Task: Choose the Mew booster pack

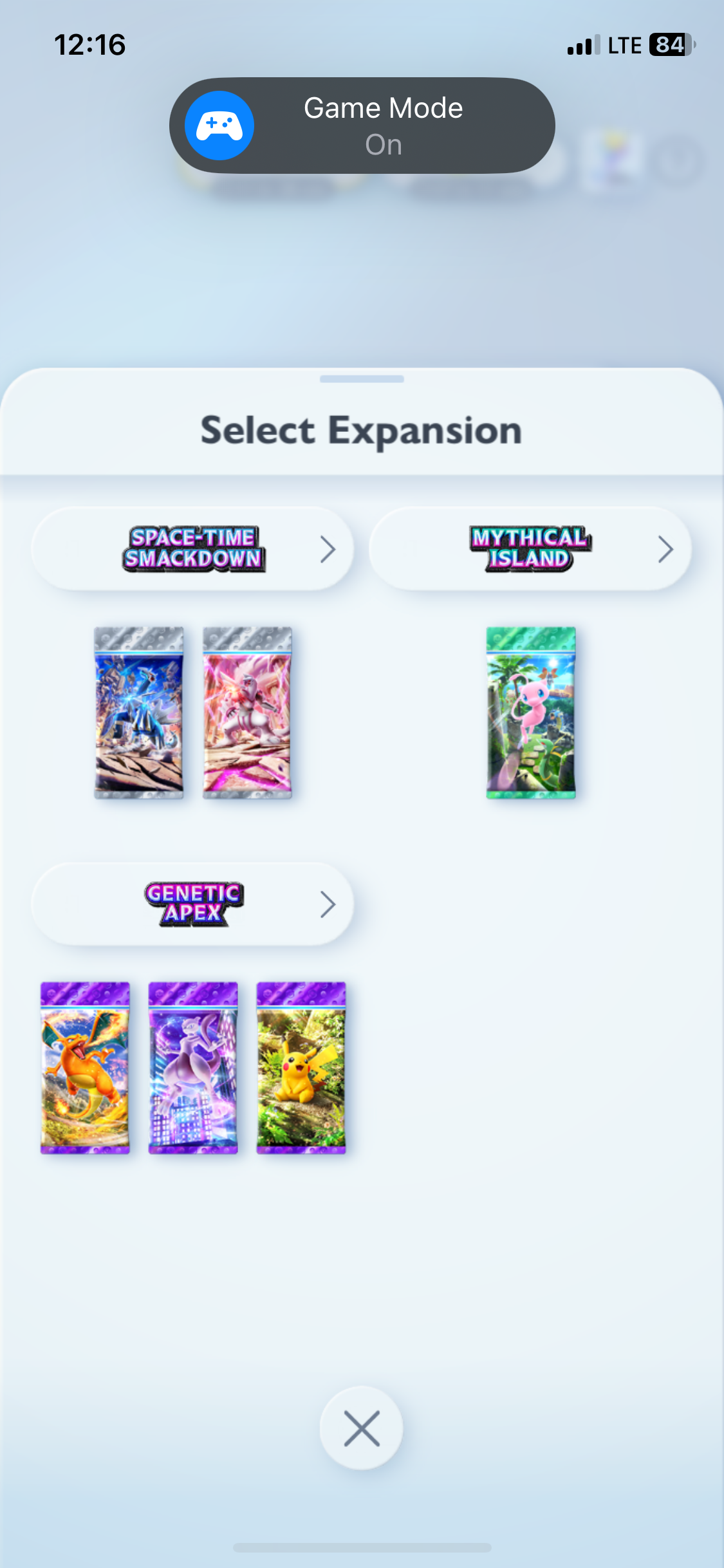Action: tap(531, 713)
